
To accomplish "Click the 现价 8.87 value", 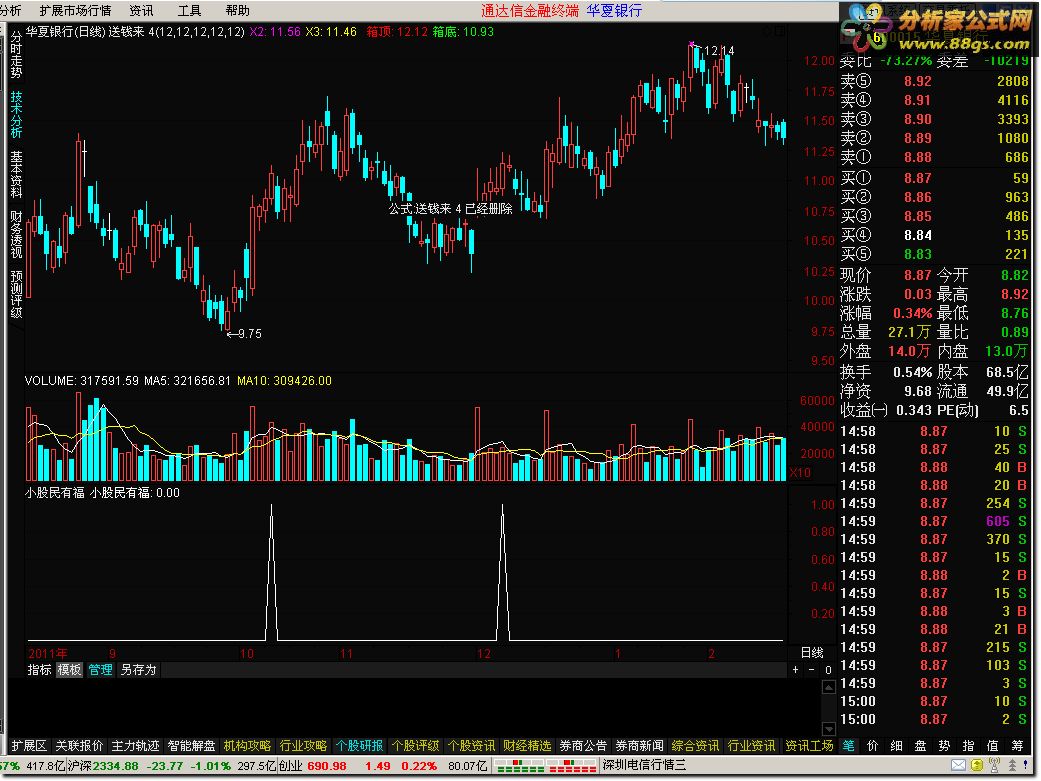I will pyautogui.click(x=918, y=275).
